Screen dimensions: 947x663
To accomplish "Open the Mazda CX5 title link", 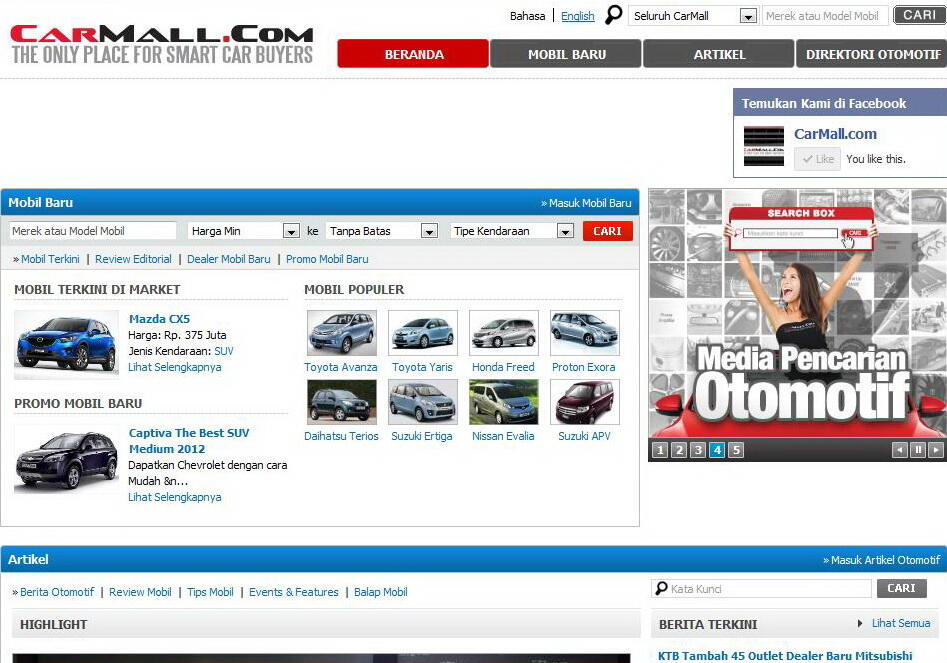I will pos(159,319).
